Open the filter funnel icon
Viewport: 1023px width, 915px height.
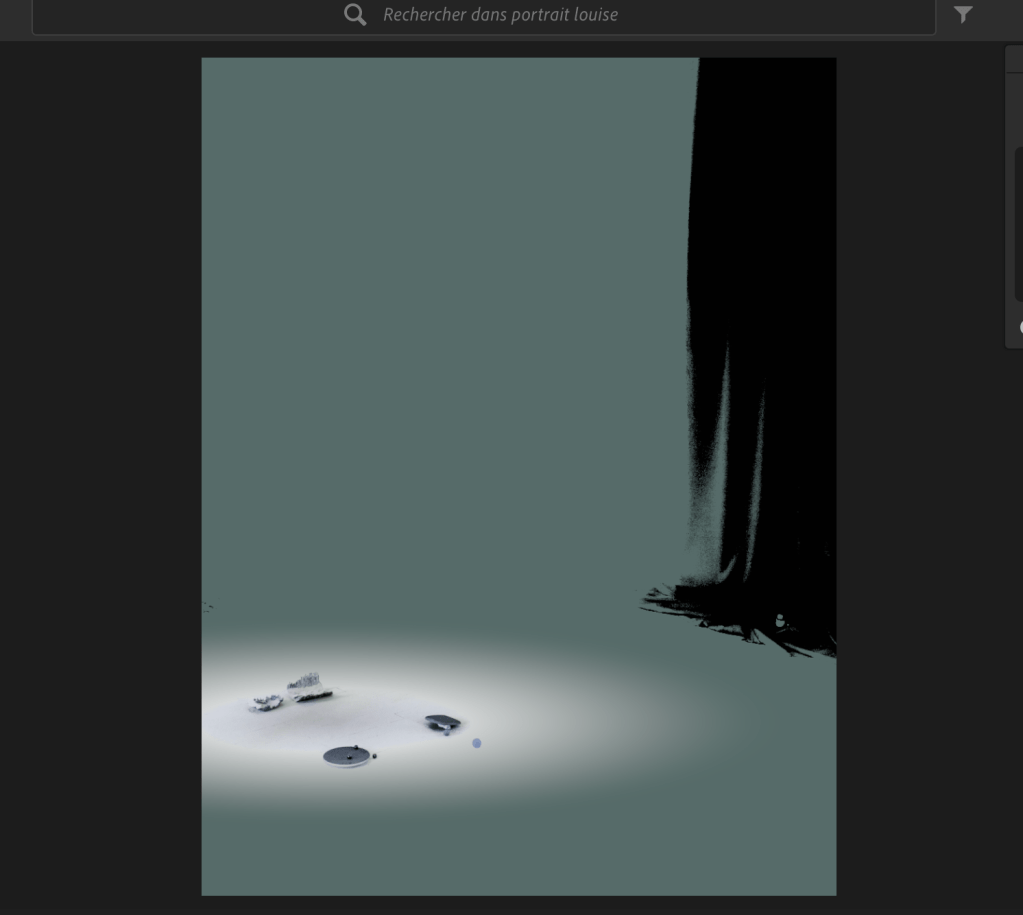pos(962,14)
